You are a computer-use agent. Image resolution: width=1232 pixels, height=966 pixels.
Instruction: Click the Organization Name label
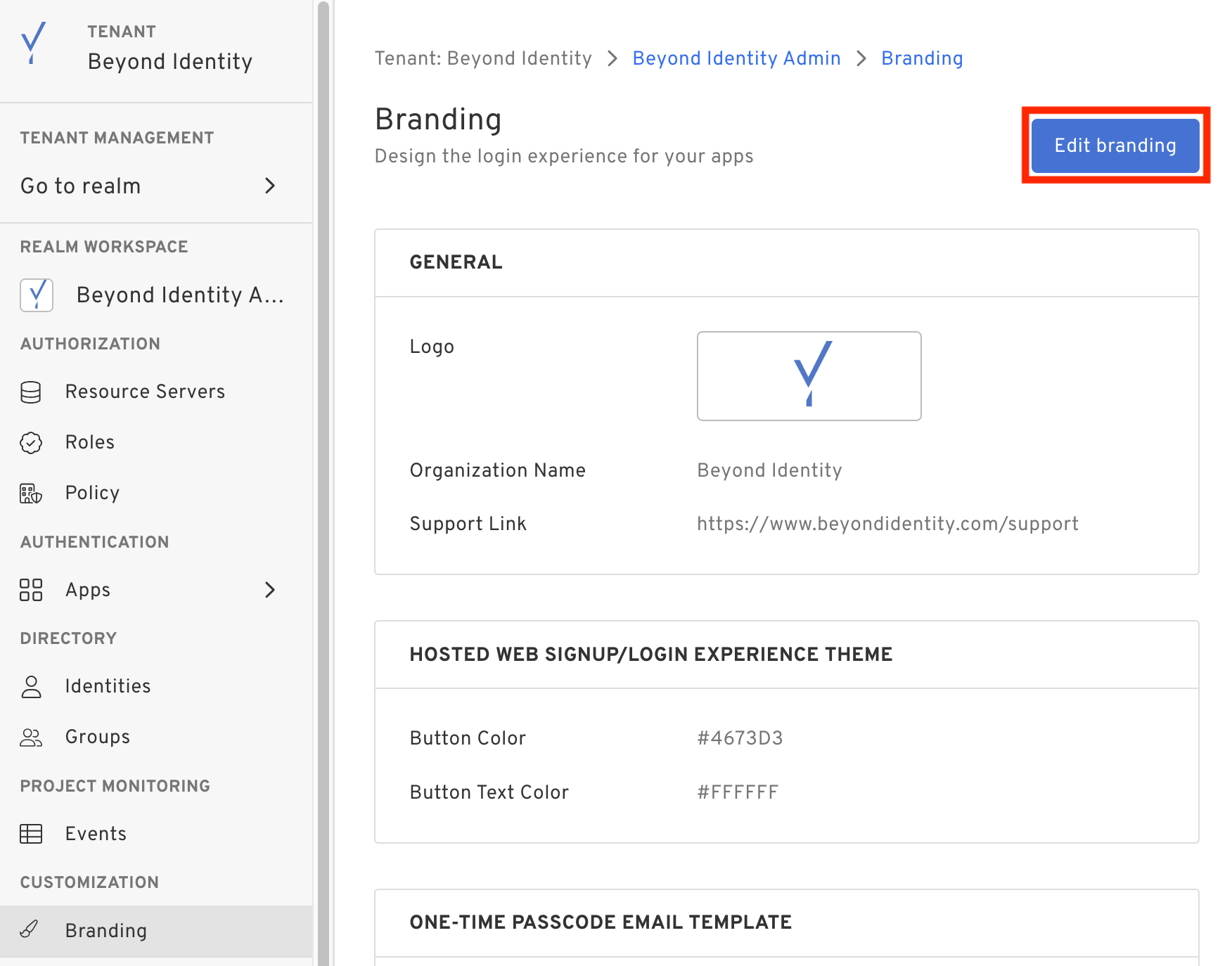coord(498,470)
